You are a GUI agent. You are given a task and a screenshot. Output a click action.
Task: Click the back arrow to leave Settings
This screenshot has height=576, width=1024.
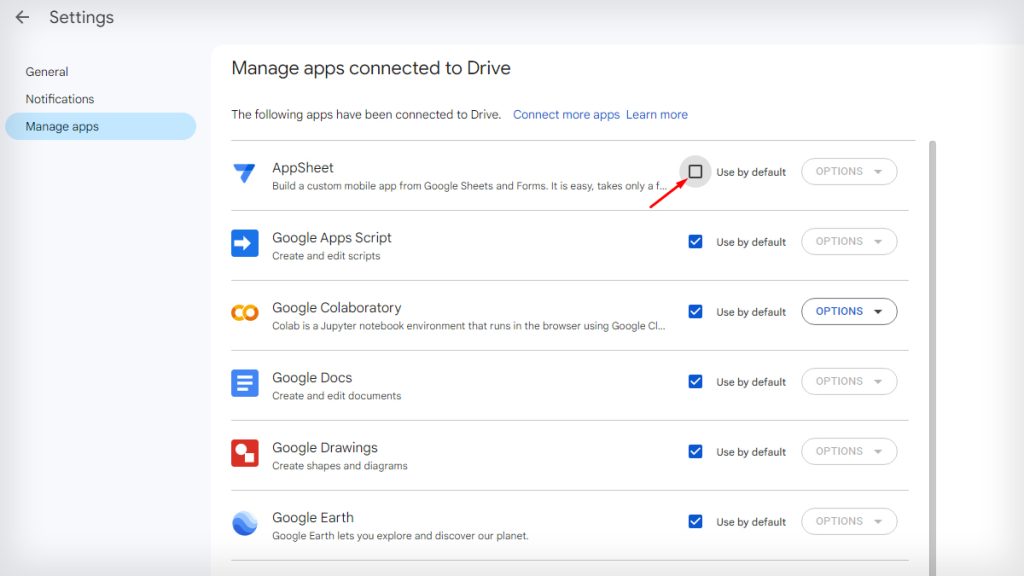(22, 17)
